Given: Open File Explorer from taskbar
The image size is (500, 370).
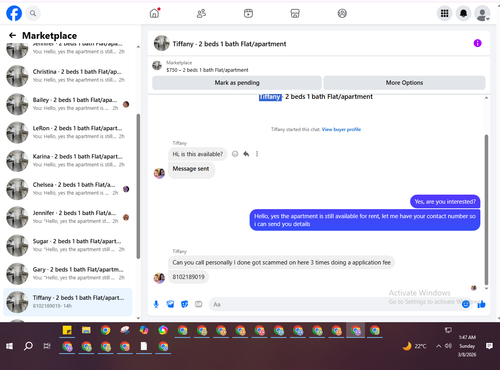Looking at the screenshot, I should (x=86, y=330).
